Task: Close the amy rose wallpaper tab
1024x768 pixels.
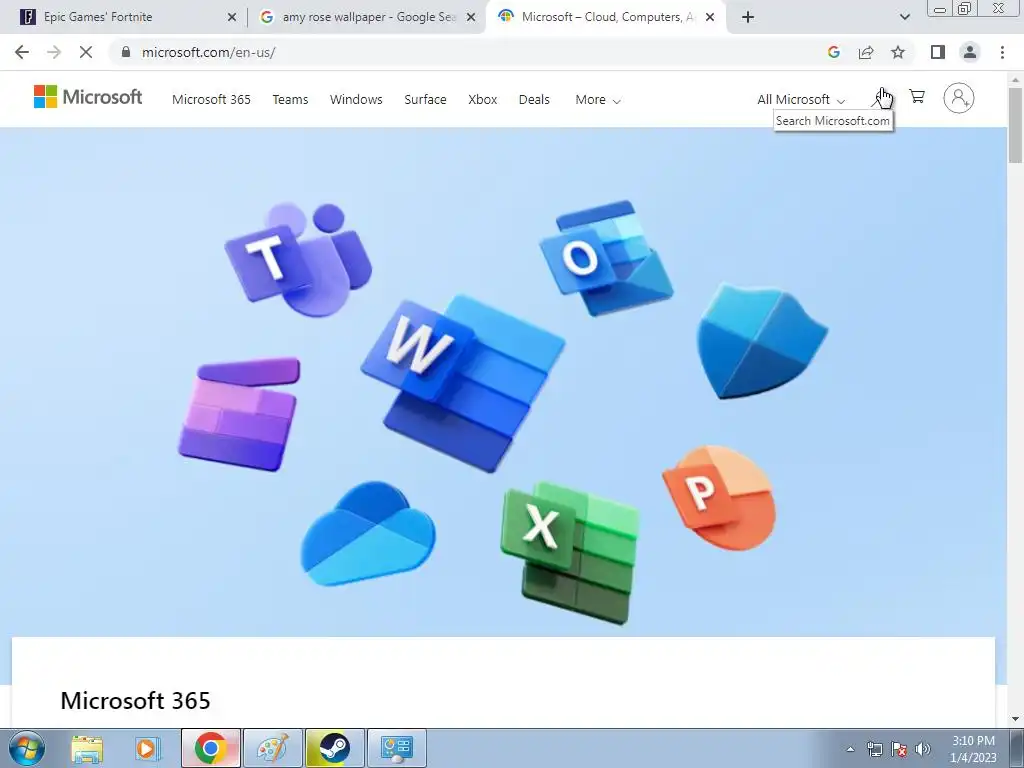Action: click(471, 17)
